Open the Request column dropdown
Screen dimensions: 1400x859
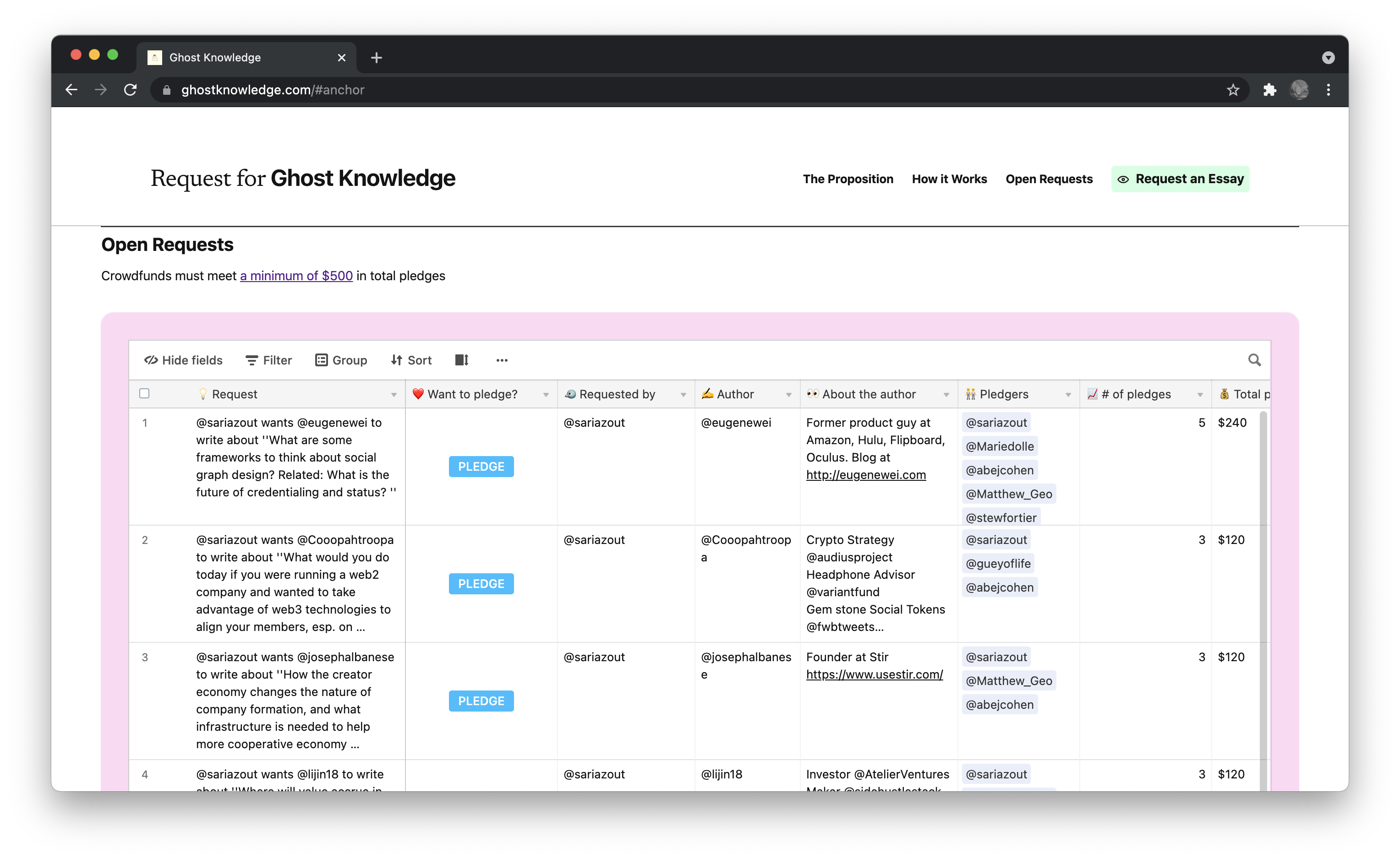[x=394, y=394]
